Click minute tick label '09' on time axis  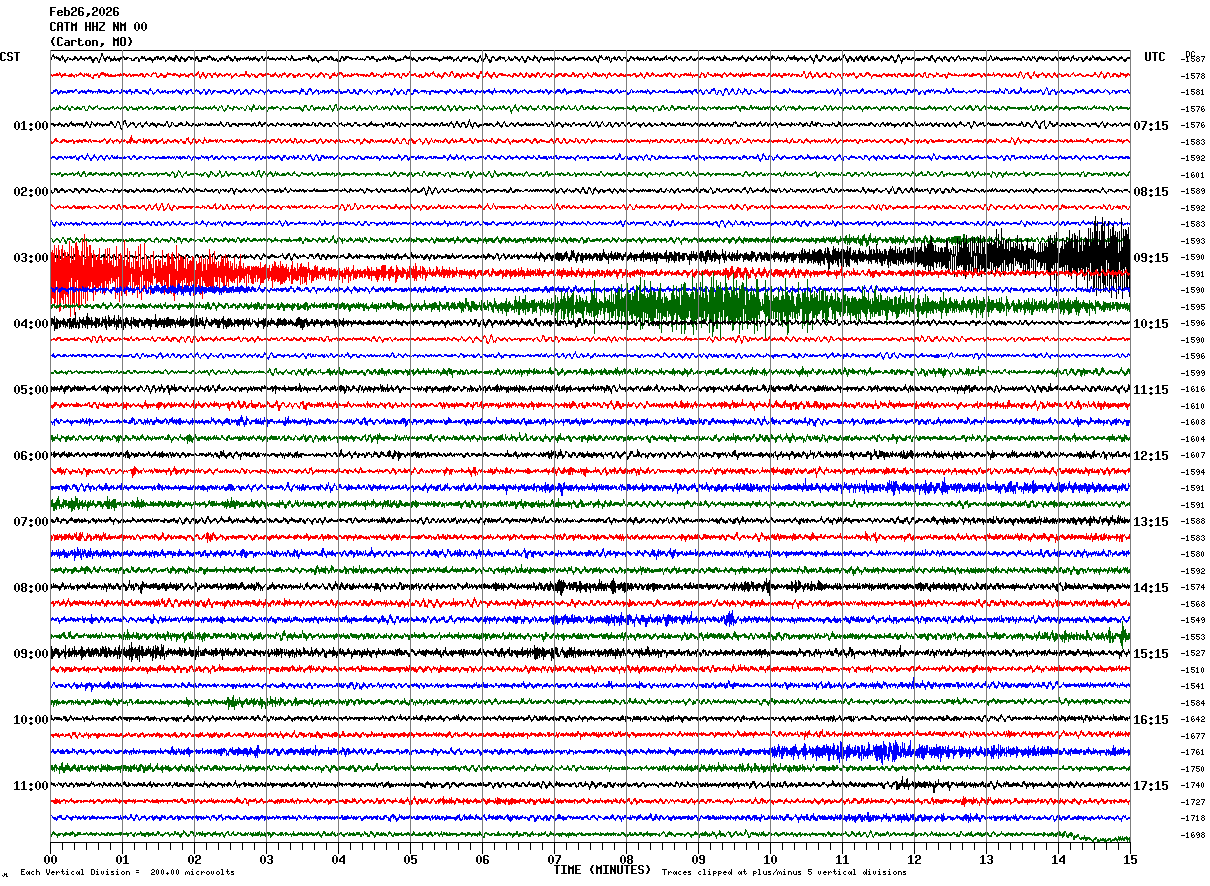tap(698, 859)
